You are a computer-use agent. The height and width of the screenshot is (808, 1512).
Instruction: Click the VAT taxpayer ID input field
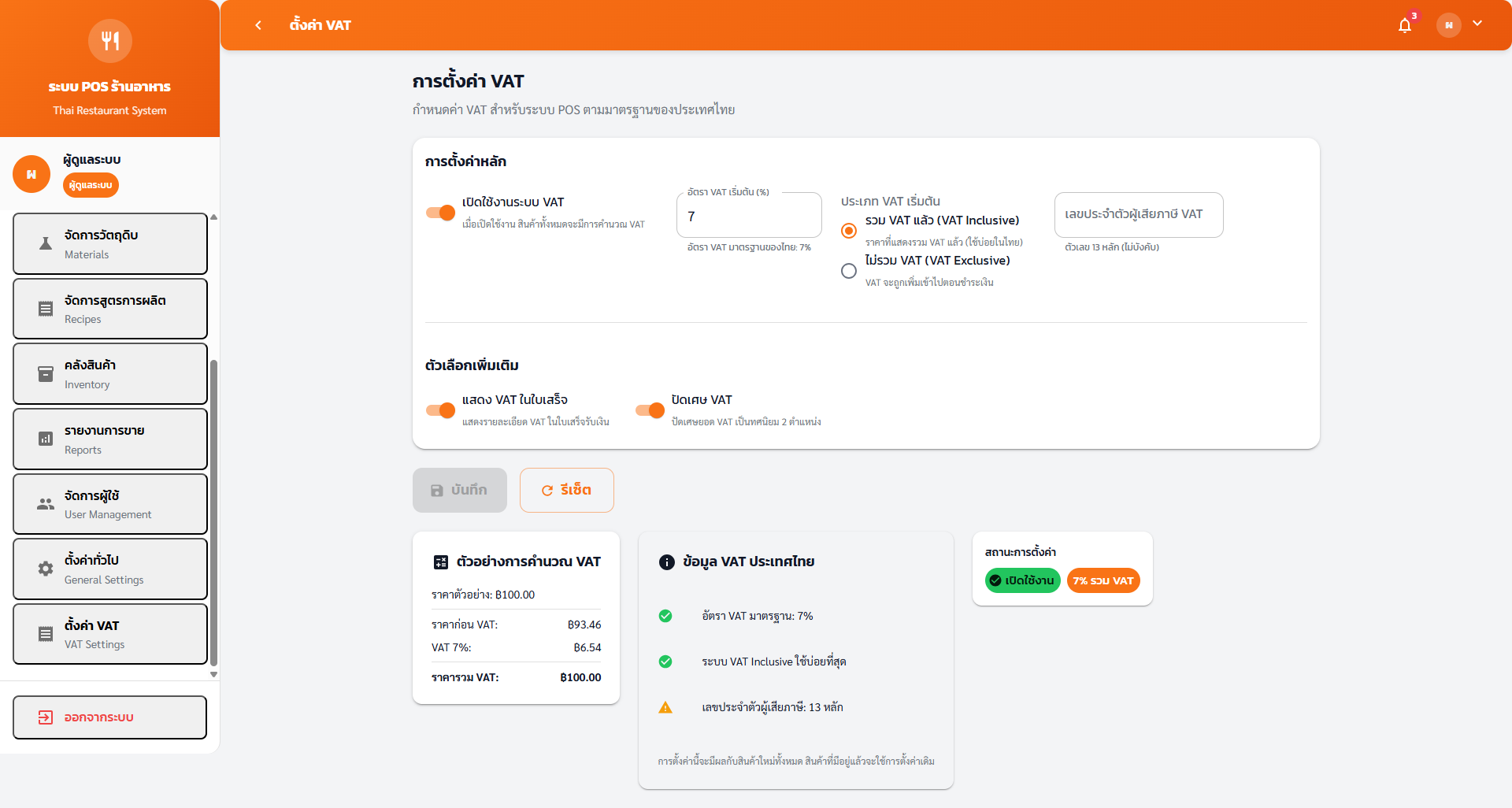(1138, 215)
